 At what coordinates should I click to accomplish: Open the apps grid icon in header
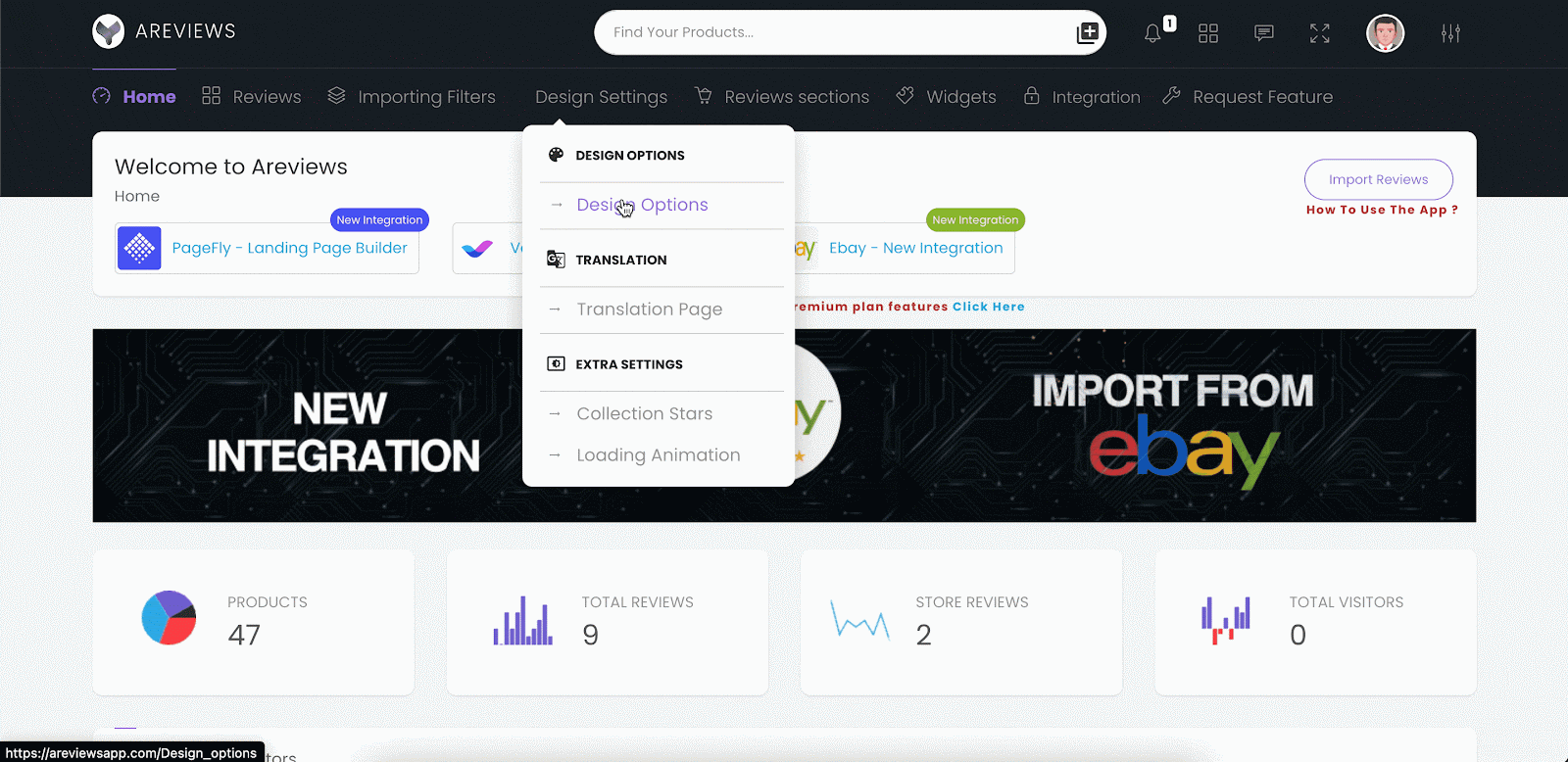[1208, 33]
